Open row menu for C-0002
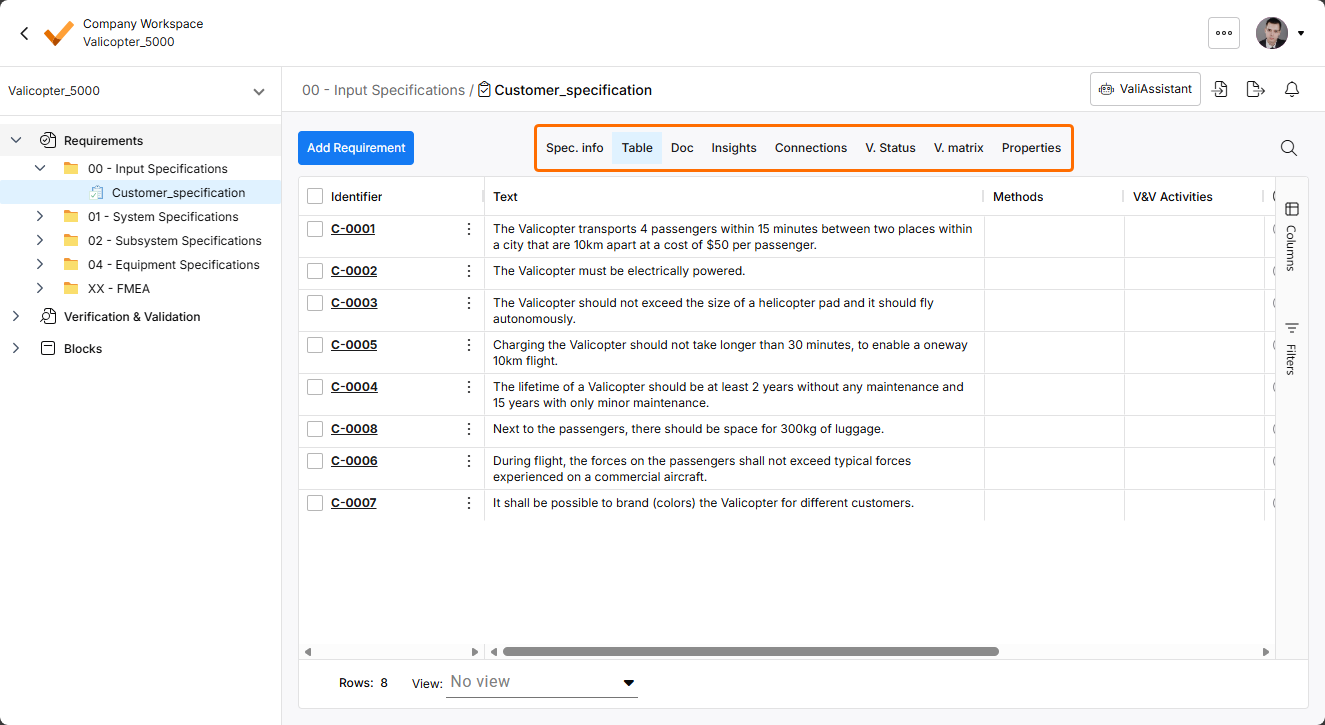 pos(469,271)
